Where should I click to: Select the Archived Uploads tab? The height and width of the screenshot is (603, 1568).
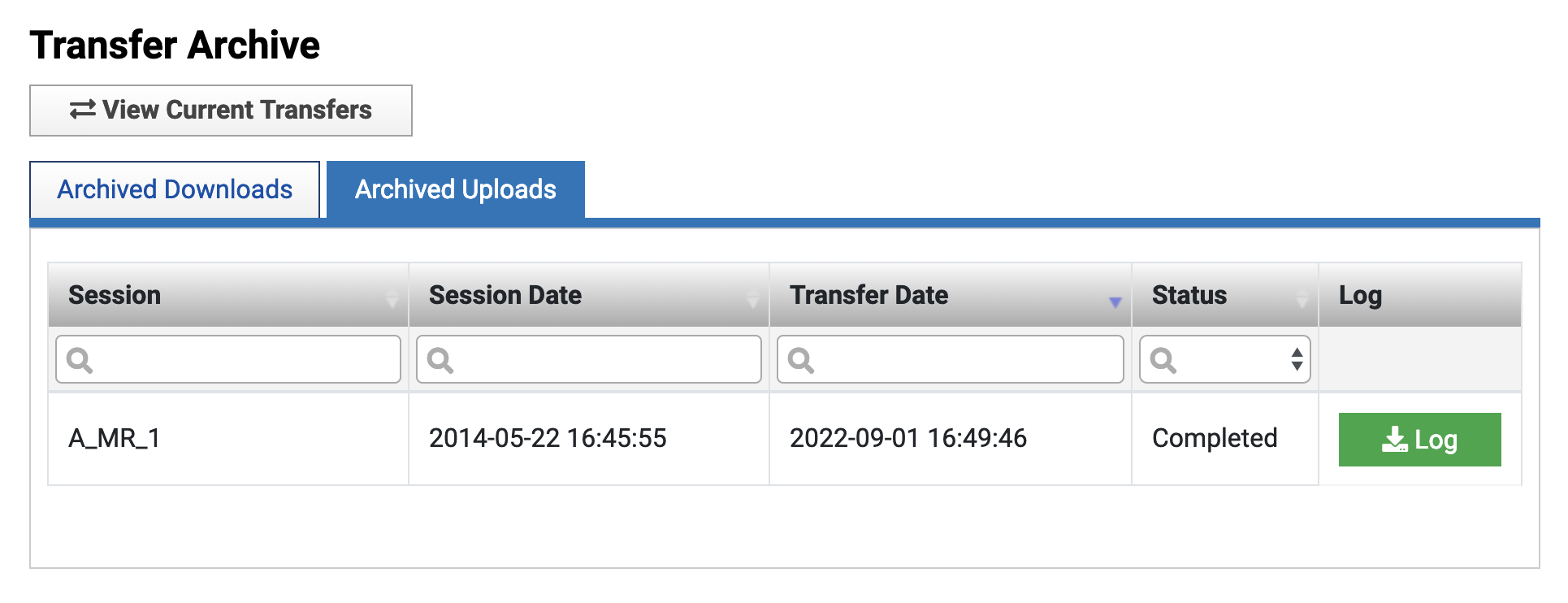(x=456, y=189)
